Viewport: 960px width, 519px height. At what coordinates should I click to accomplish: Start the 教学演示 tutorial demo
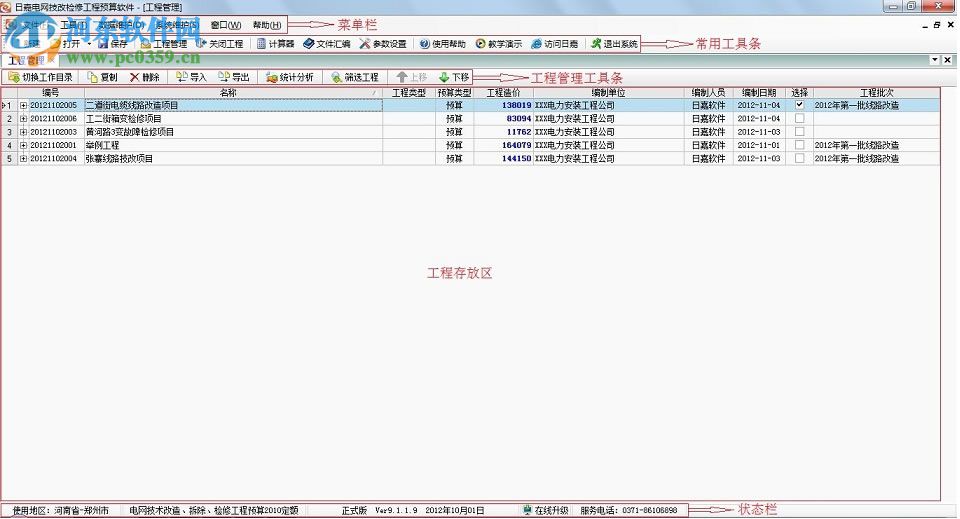point(498,44)
